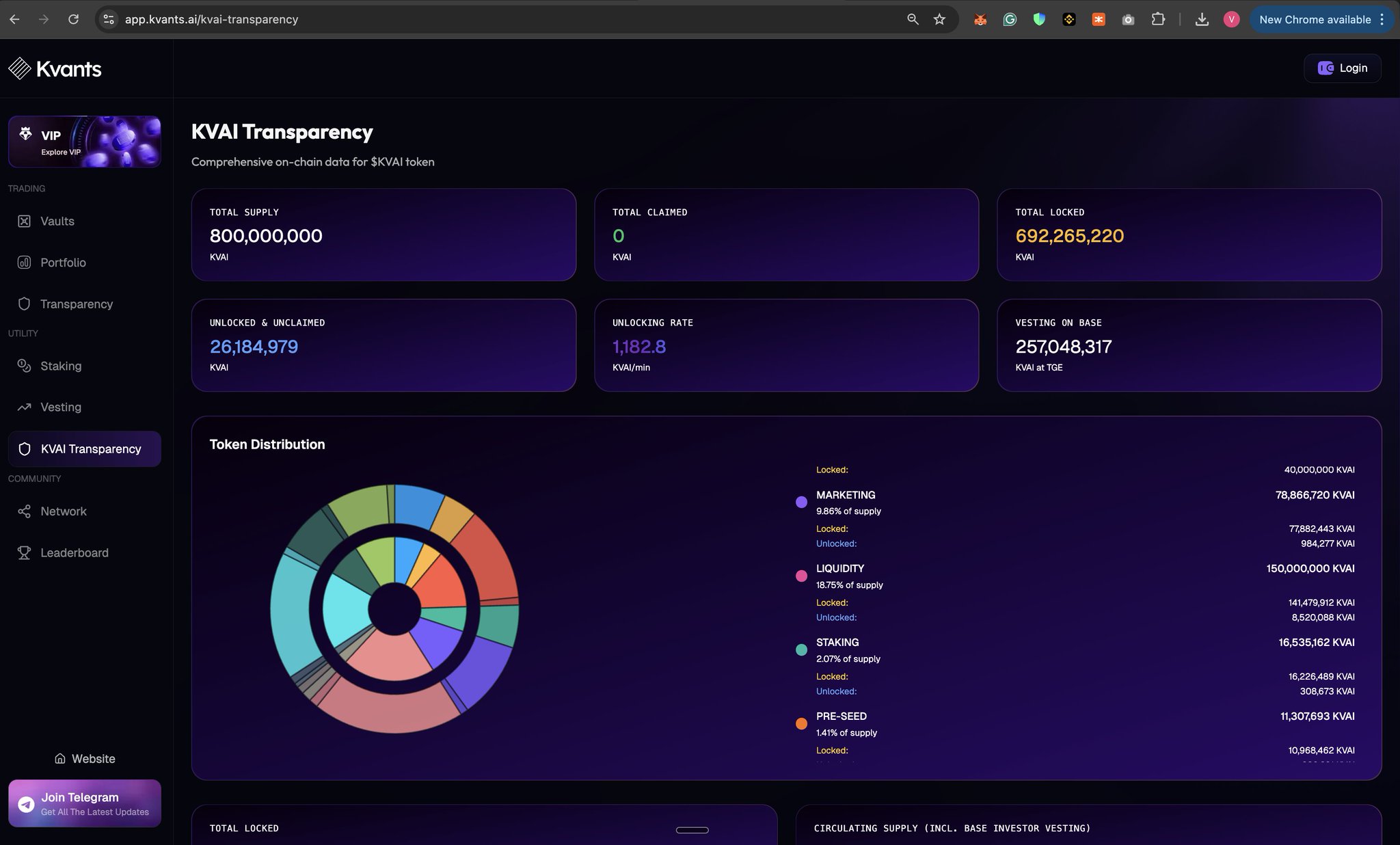Click the Network share icon
The width and height of the screenshot is (1400, 845).
[x=24, y=511]
